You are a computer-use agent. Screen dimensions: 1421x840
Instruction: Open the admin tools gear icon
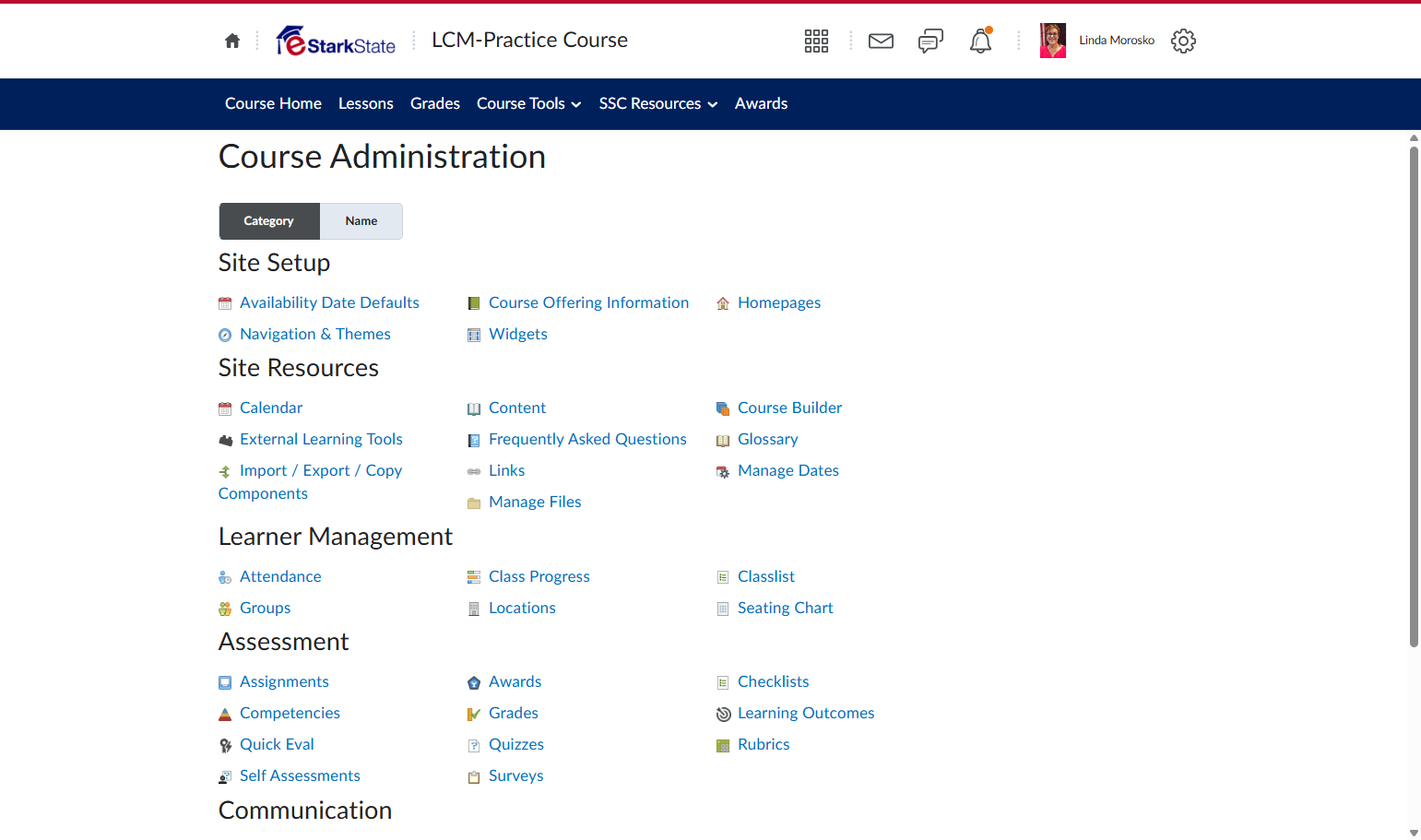[x=1183, y=41]
